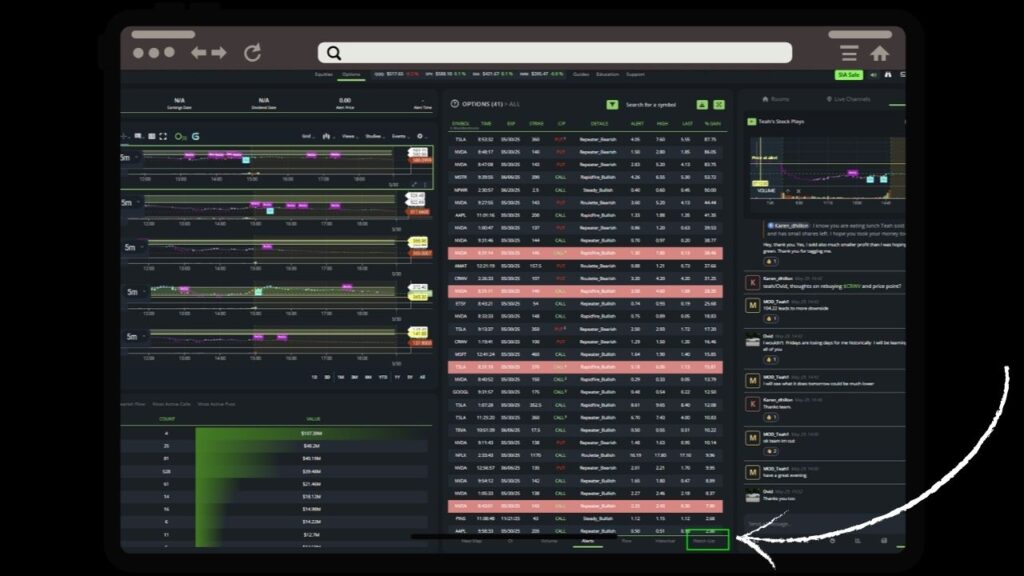Open the options filter funnel icon
The width and height of the screenshot is (1024, 576).
[612, 104]
